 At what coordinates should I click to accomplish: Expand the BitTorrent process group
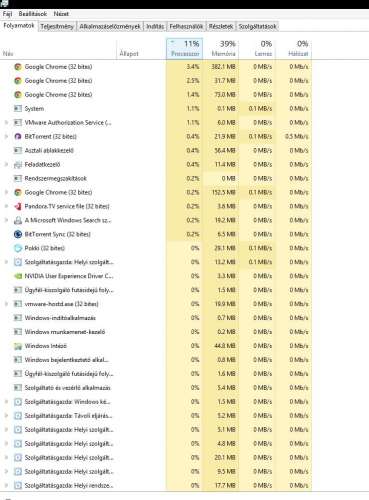click(x=6, y=136)
